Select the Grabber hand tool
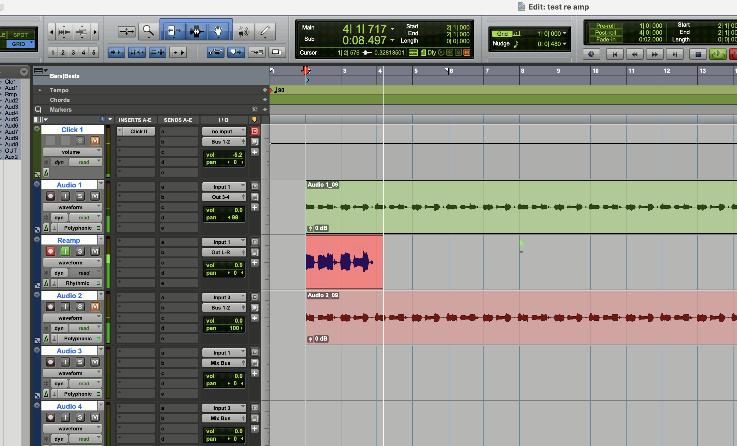This screenshot has width=737, height=446. pyautogui.click(x=218, y=31)
